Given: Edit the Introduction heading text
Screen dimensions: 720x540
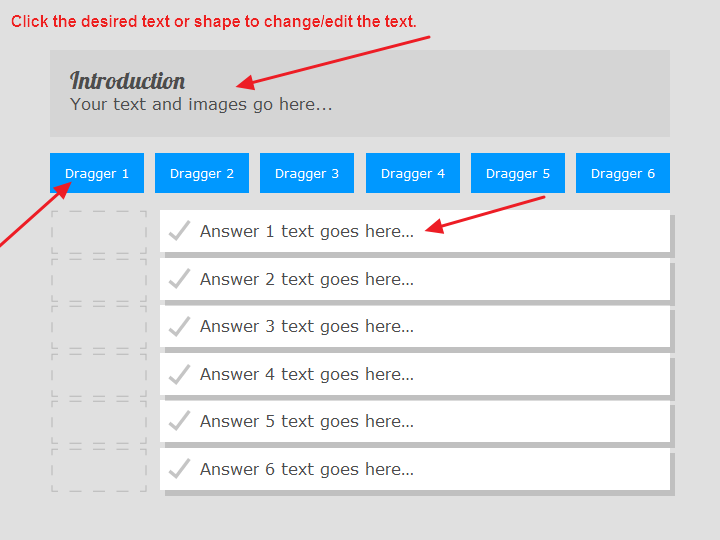Looking at the screenshot, I should tap(127, 81).
